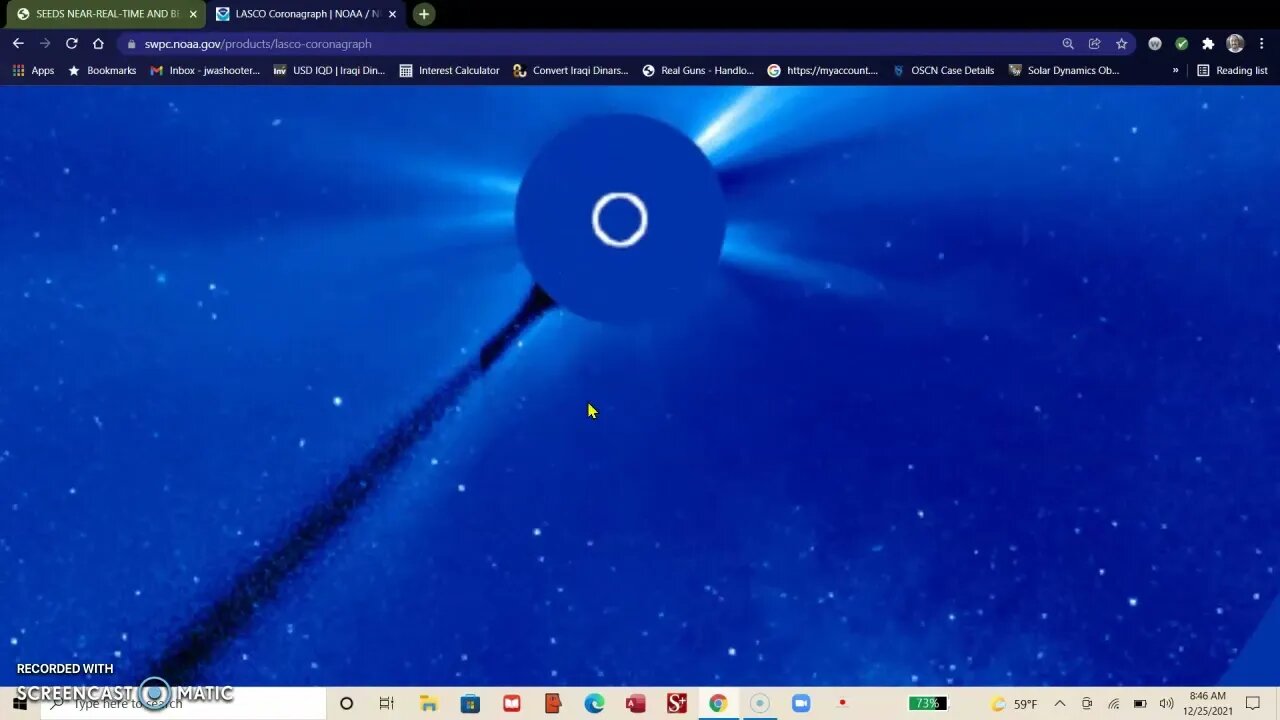Open the Convert Iraqi Dinars bookmark
This screenshot has width=1280, height=720.
point(570,71)
